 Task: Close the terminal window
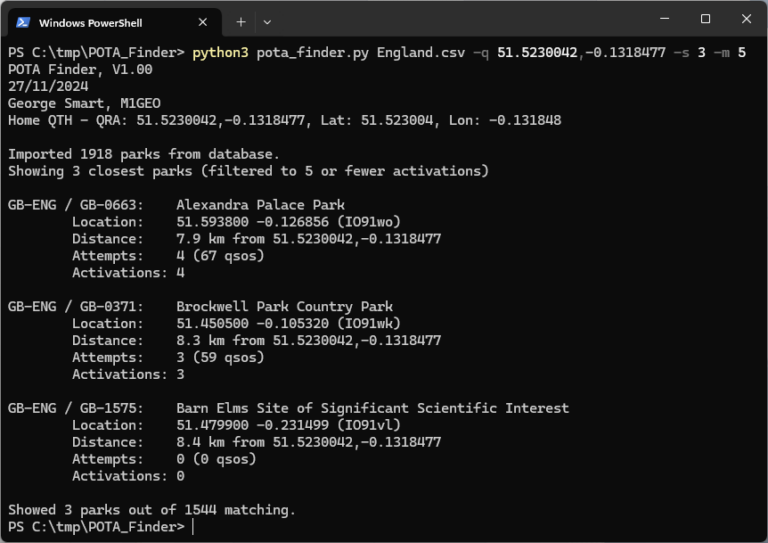click(746, 19)
